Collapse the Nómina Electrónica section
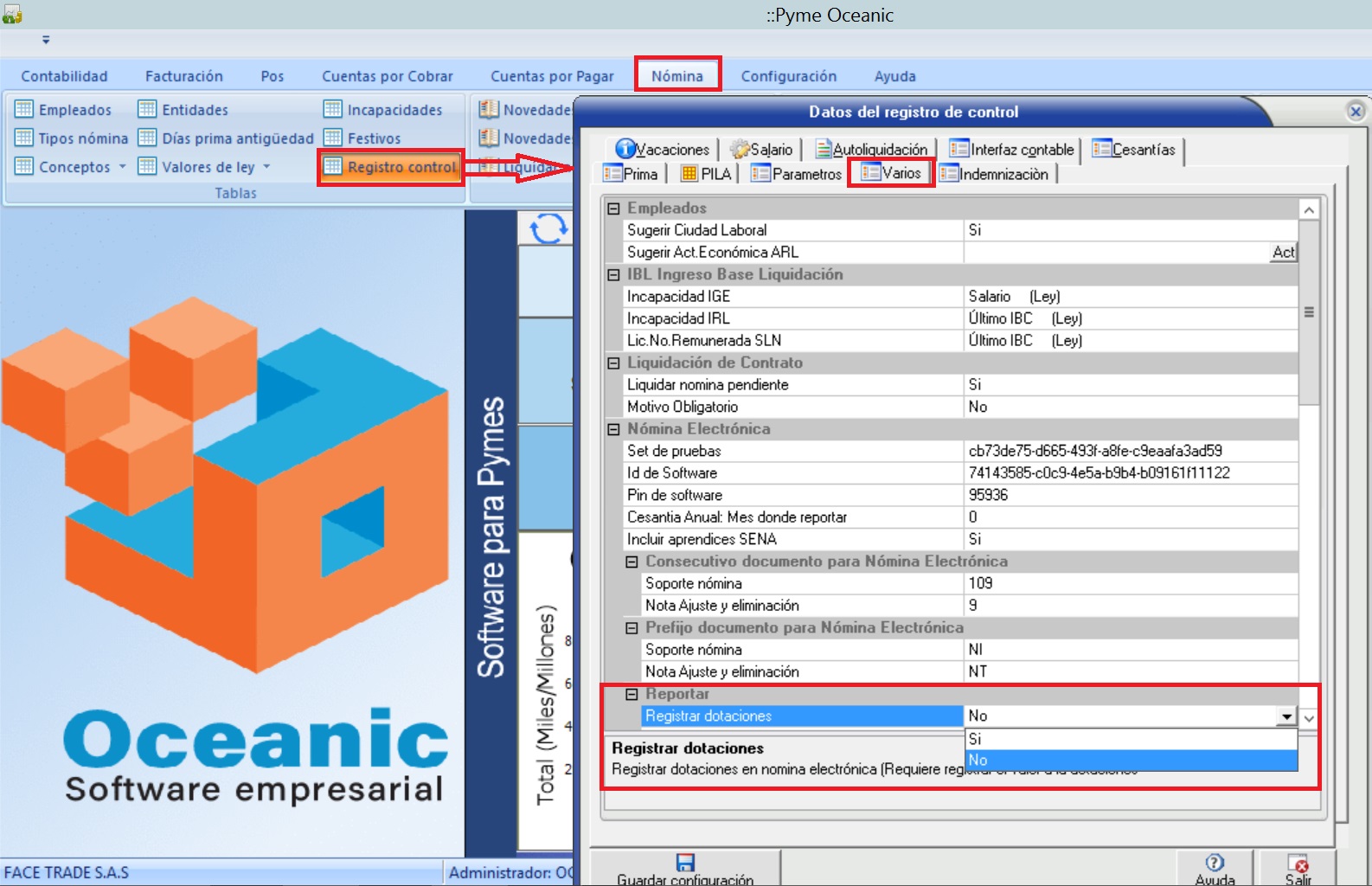The width and height of the screenshot is (1372, 886). pyautogui.click(x=613, y=429)
